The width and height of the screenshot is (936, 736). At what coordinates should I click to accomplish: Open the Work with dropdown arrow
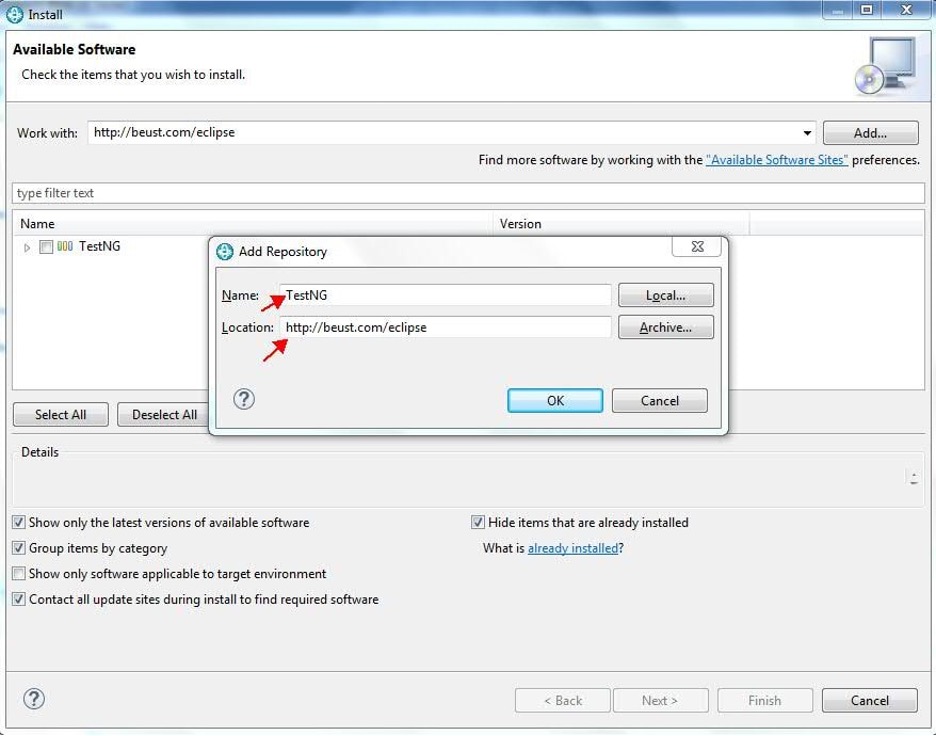806,133
